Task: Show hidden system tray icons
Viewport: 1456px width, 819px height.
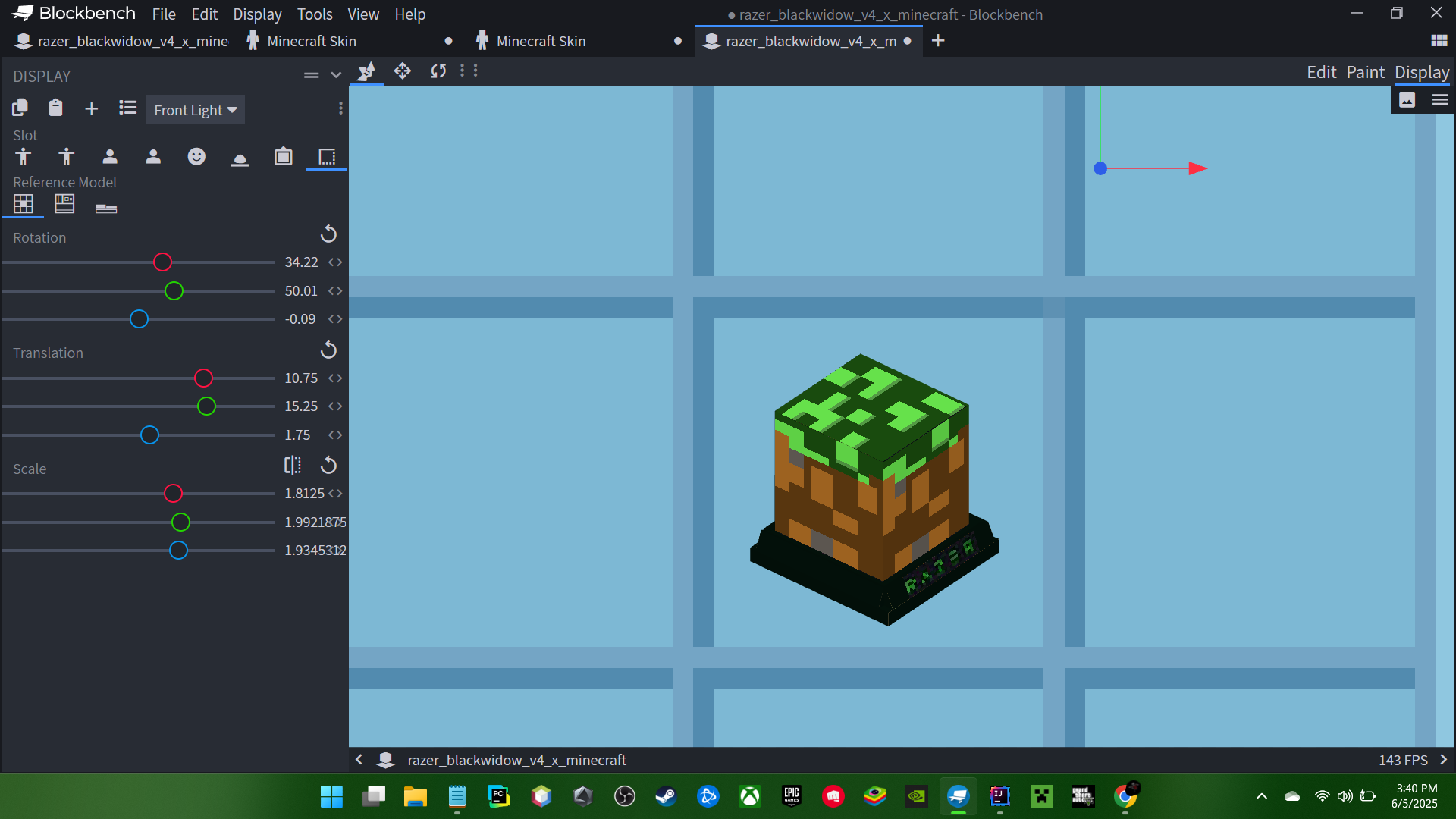Action: tap(1261, 796)
